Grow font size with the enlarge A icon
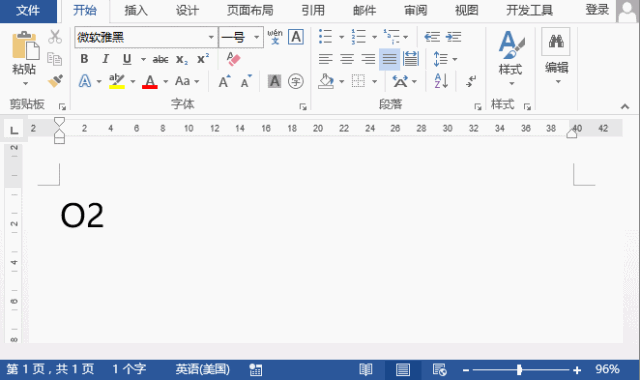This screenshot has height=380, width=640. pyautogui.click(x=224, y=81)
